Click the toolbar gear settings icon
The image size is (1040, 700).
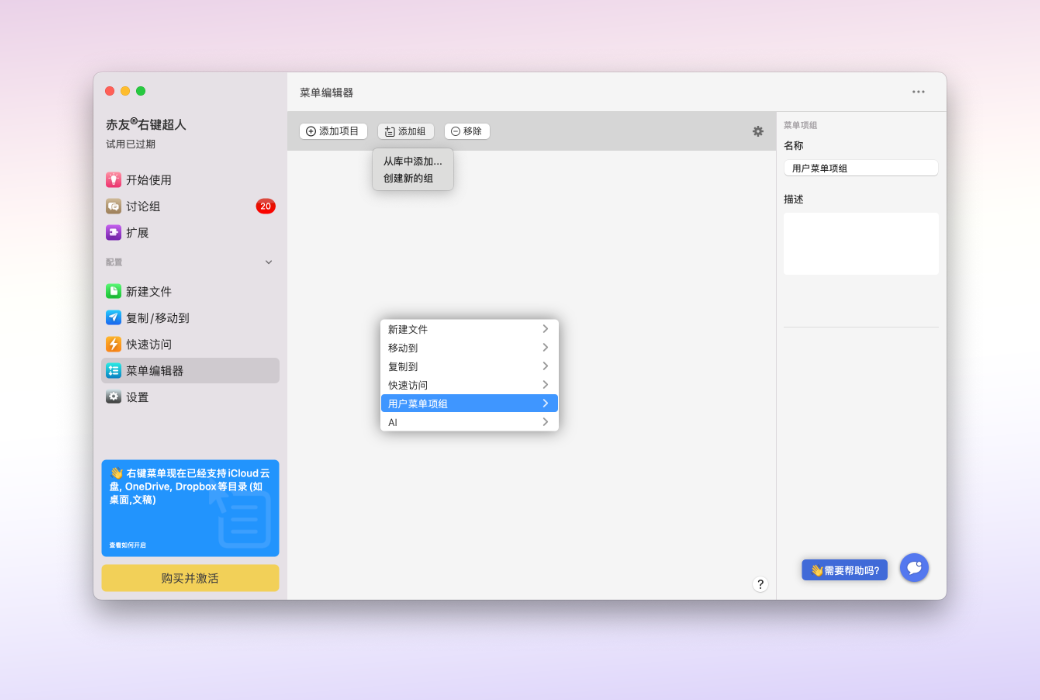pyautogui.click(x=757, y=131)
